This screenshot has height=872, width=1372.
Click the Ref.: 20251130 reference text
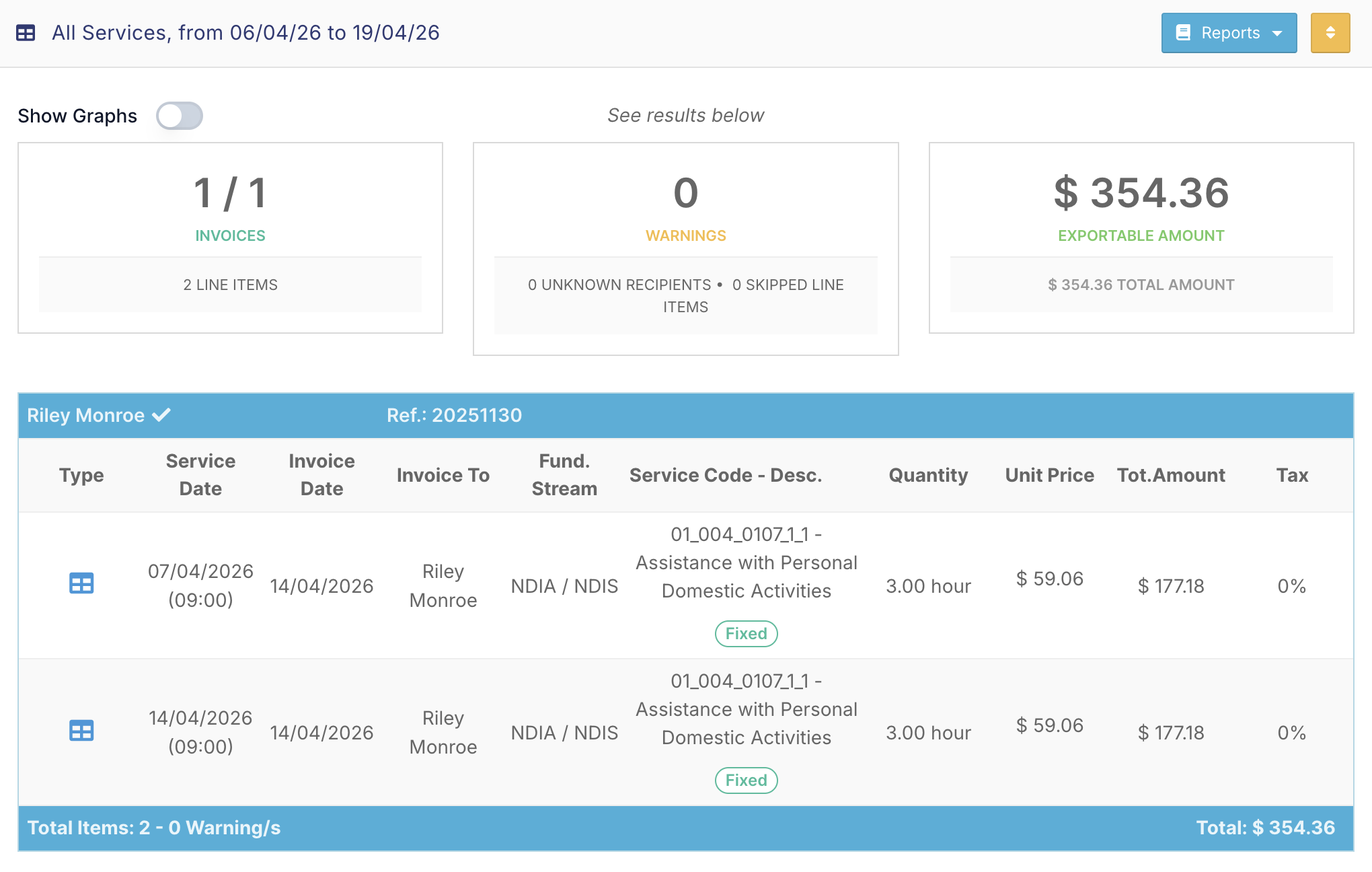point(454,415)
